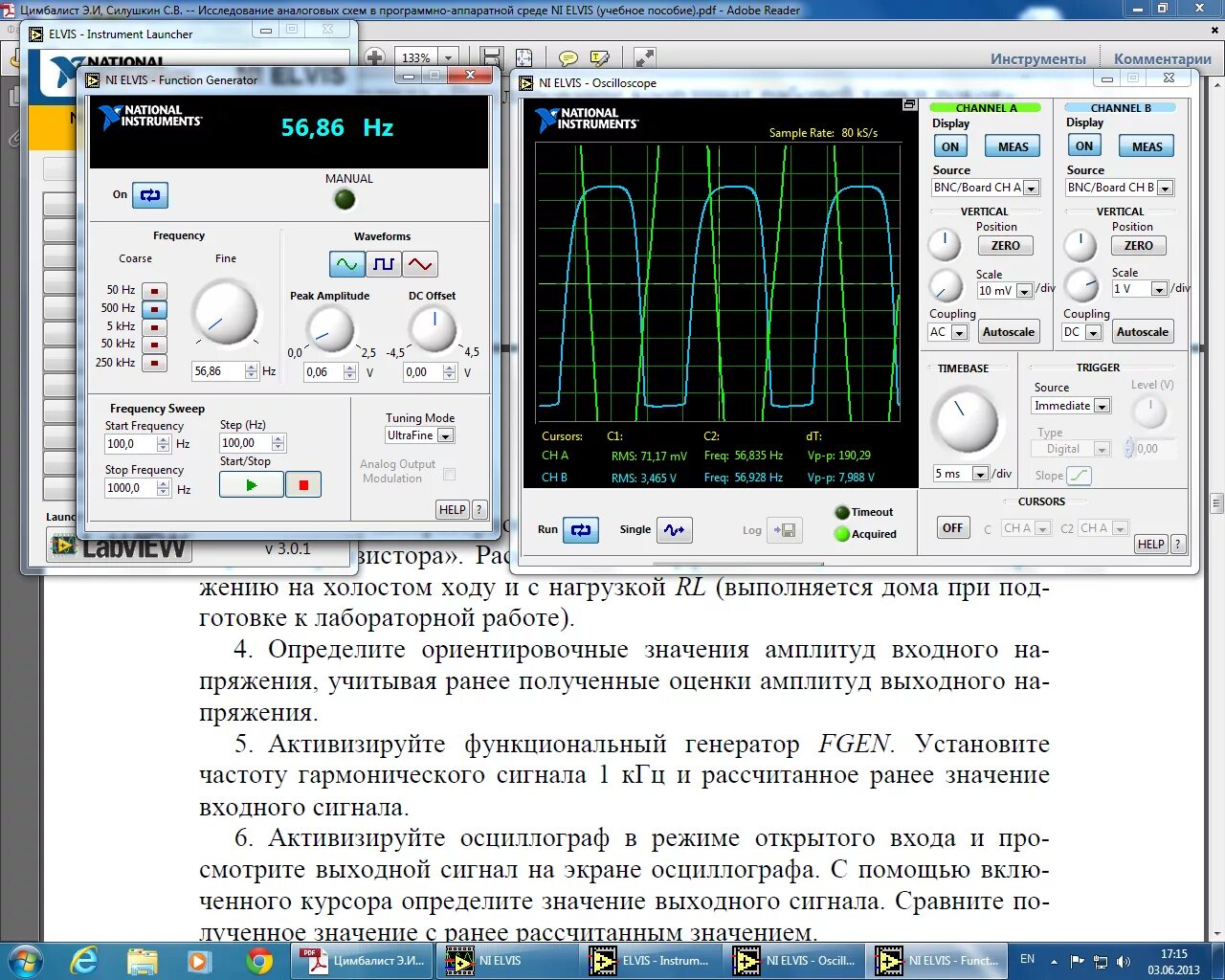This screenshot has width=1225, height=980.
Task: Click the Adobe Reader sticky note comment icon
Action: pyautogui.click(x=568, y=58)
